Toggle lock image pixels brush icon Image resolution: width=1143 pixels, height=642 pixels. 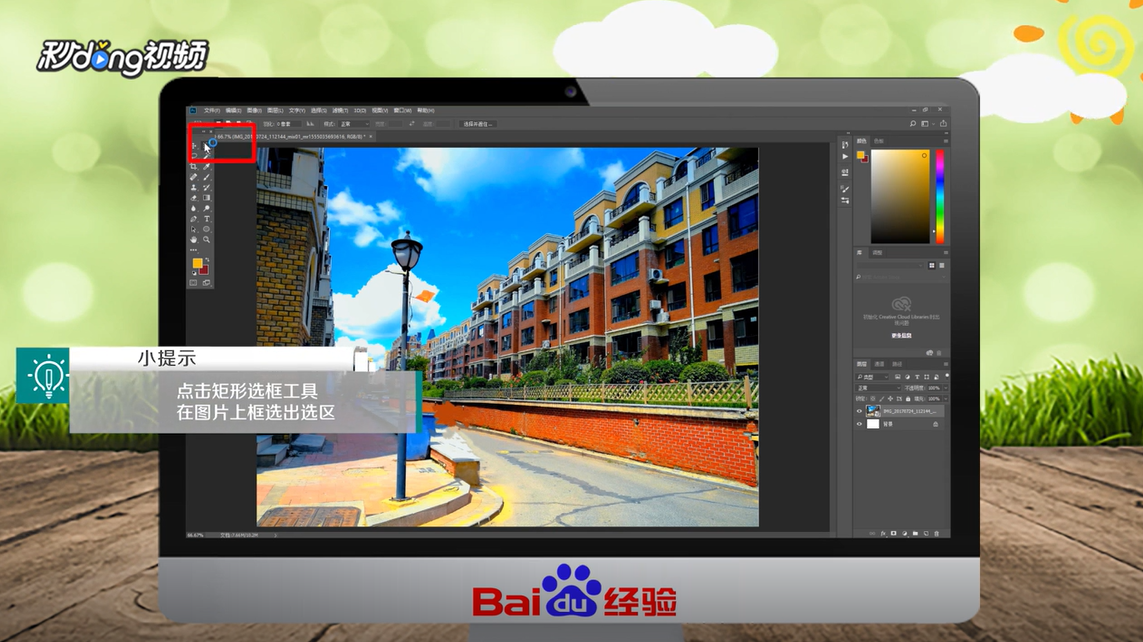(881, 399)
